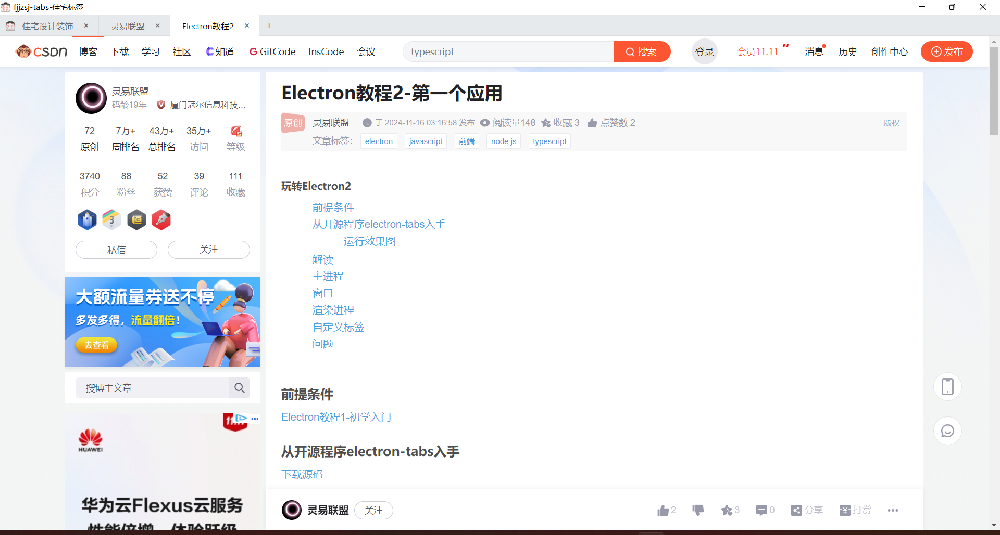
Task: Switch to the 住宅设计装饰 tab
Action: click(48, 26)
